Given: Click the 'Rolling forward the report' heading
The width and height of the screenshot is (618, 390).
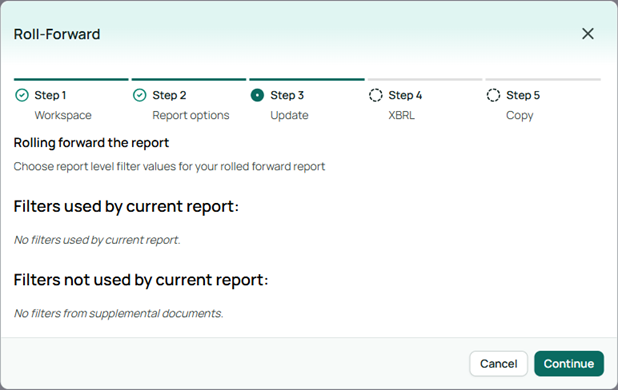Looking at the screenshot, I should click(91, 143).
